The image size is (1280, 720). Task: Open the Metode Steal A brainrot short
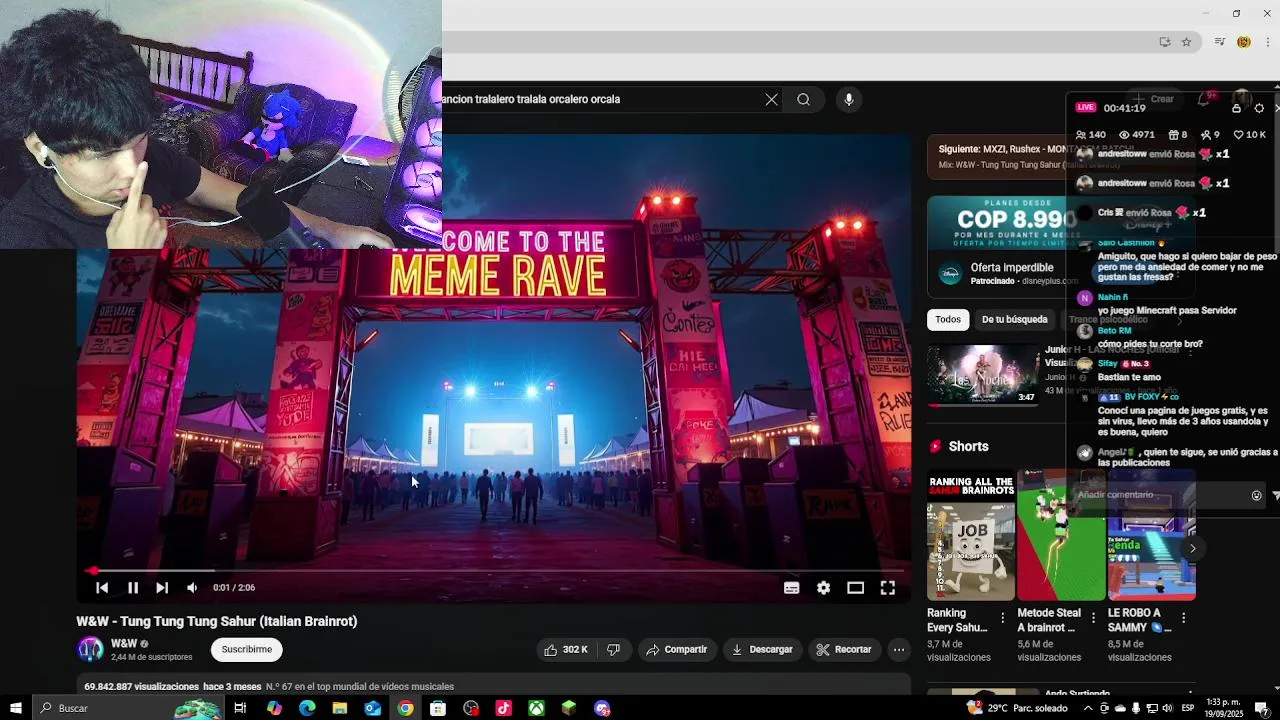pyautogui.click(x=1060, y=535)
